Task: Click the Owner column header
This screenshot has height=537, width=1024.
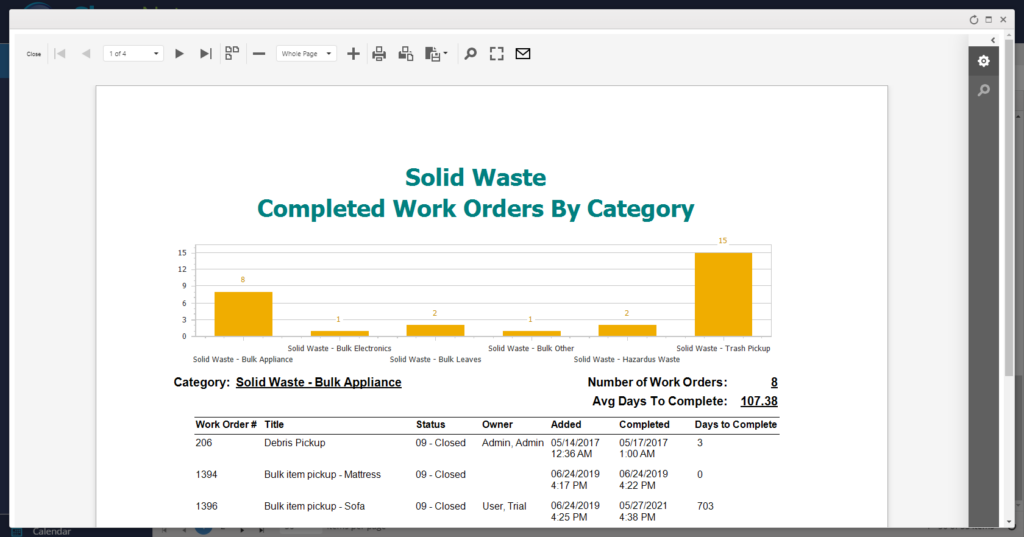Action: coord(497,425)
